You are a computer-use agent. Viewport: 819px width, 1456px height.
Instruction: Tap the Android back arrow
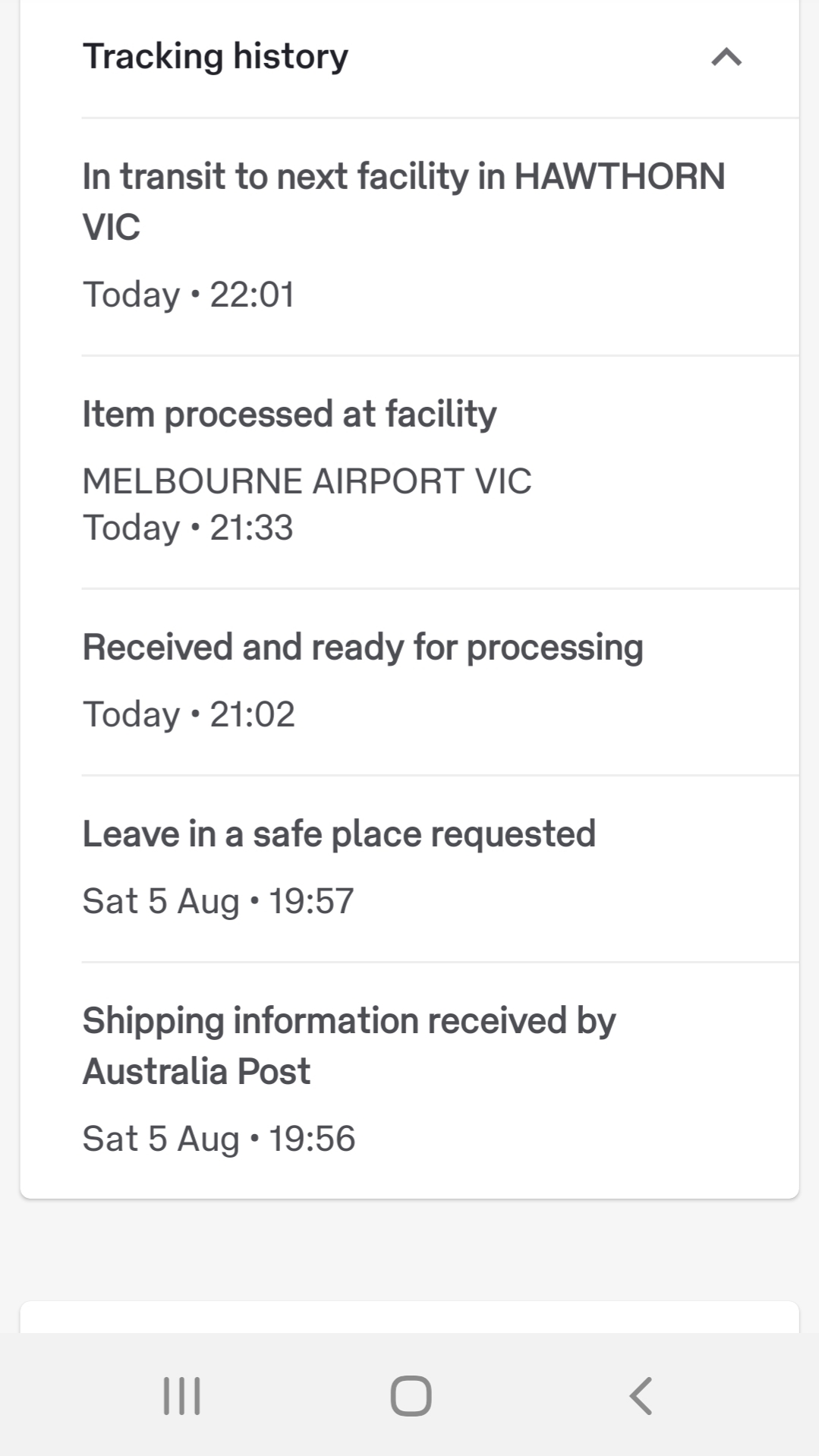[x=641, y=1395]
